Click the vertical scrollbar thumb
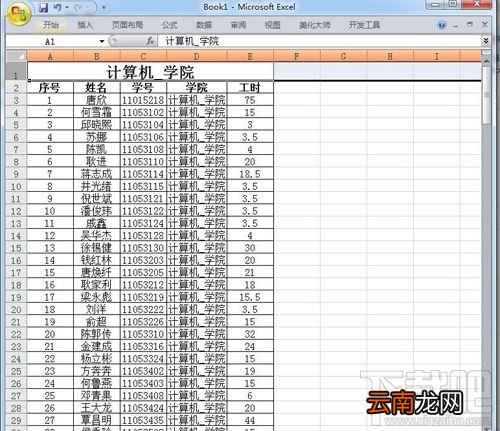Screen dimensions: 500x431 click(487, 95)
